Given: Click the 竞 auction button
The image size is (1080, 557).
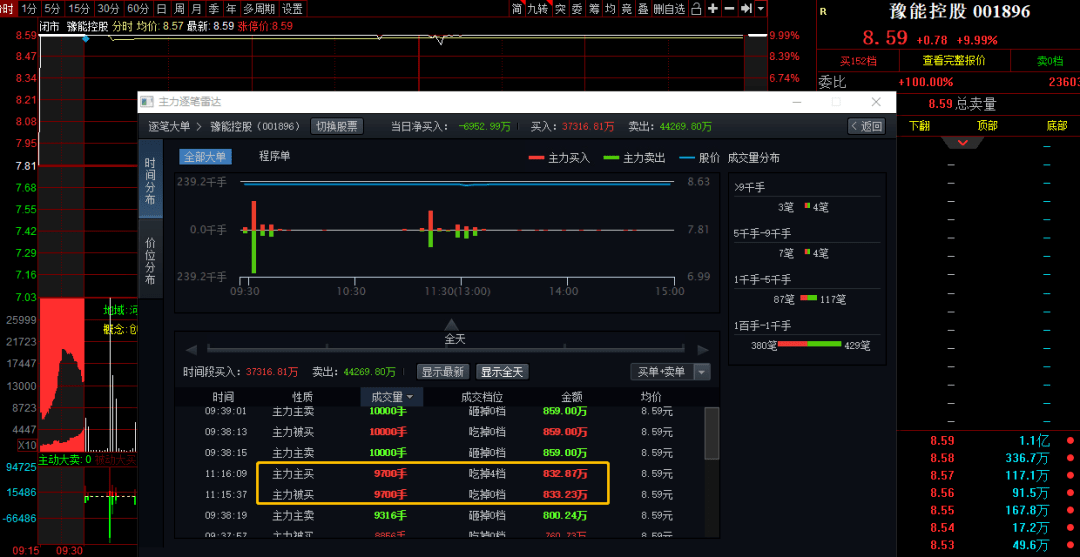Looking at the screenshot, I should pos(626,9).
